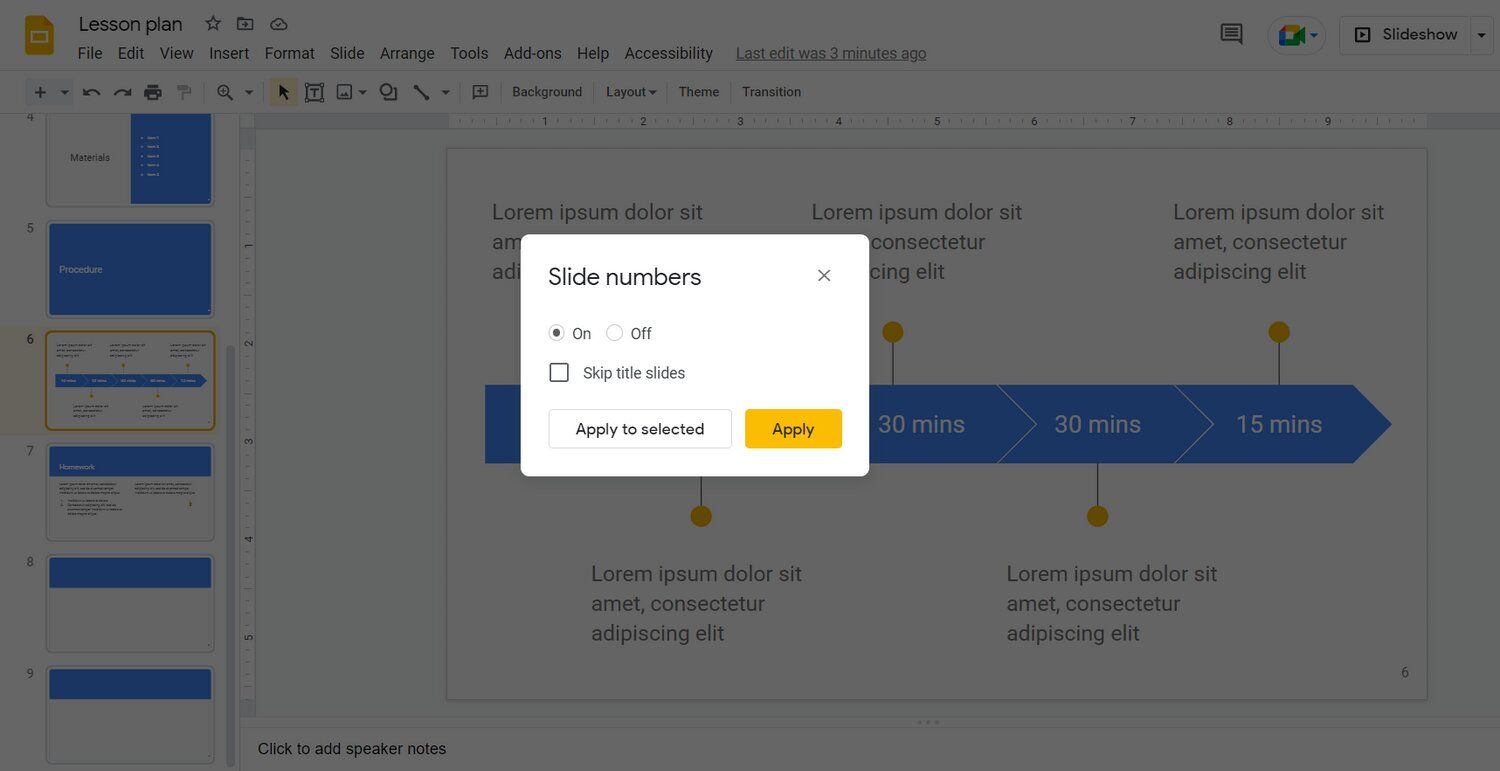Open the Accessibility menu
Screen dimensions: 1500x771
coord(669,53)
